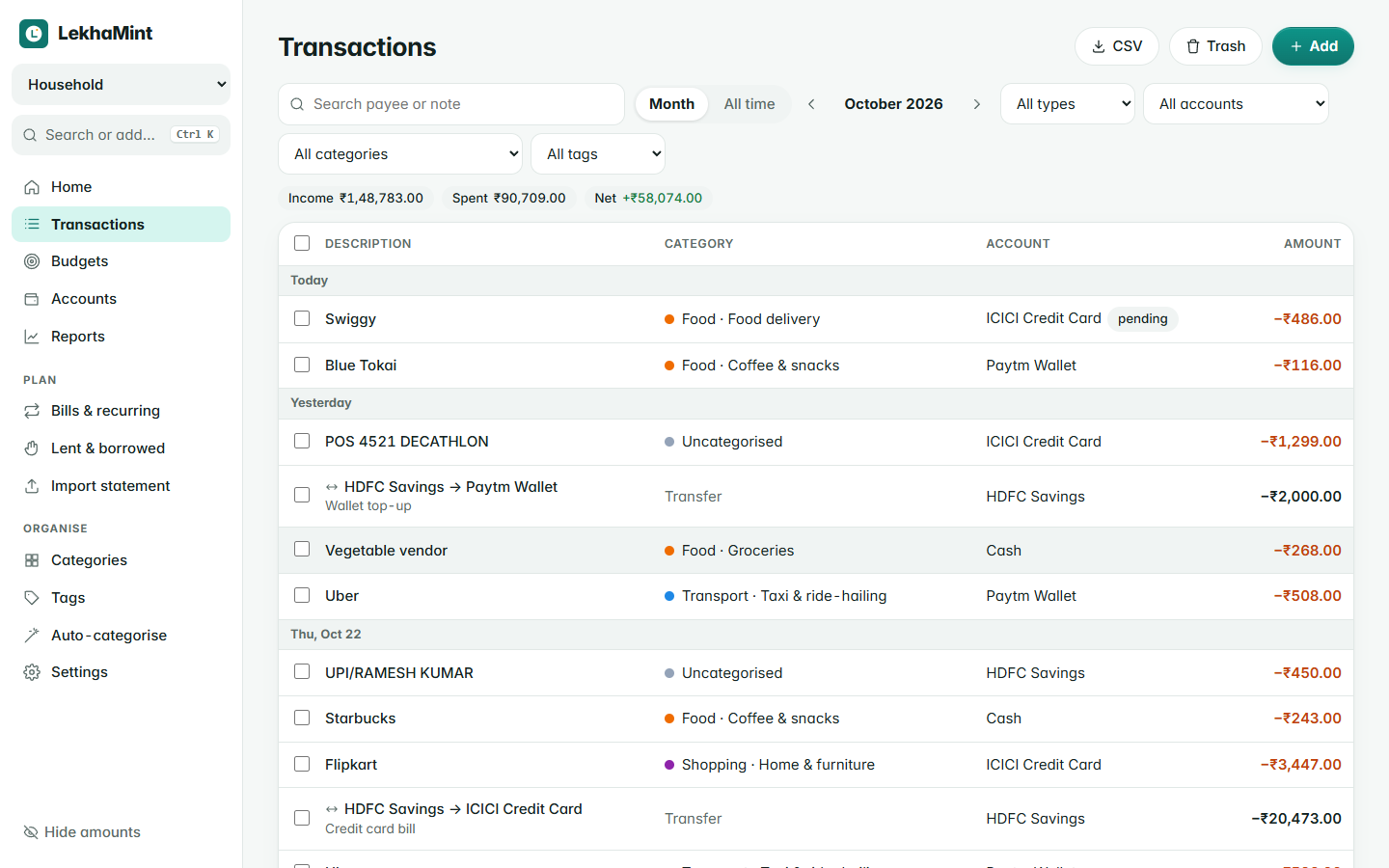Viewport: 1389px width, 868px height.
Task: Click the Uncategorised label on DECATHLON row
Action: pos(732,442)
